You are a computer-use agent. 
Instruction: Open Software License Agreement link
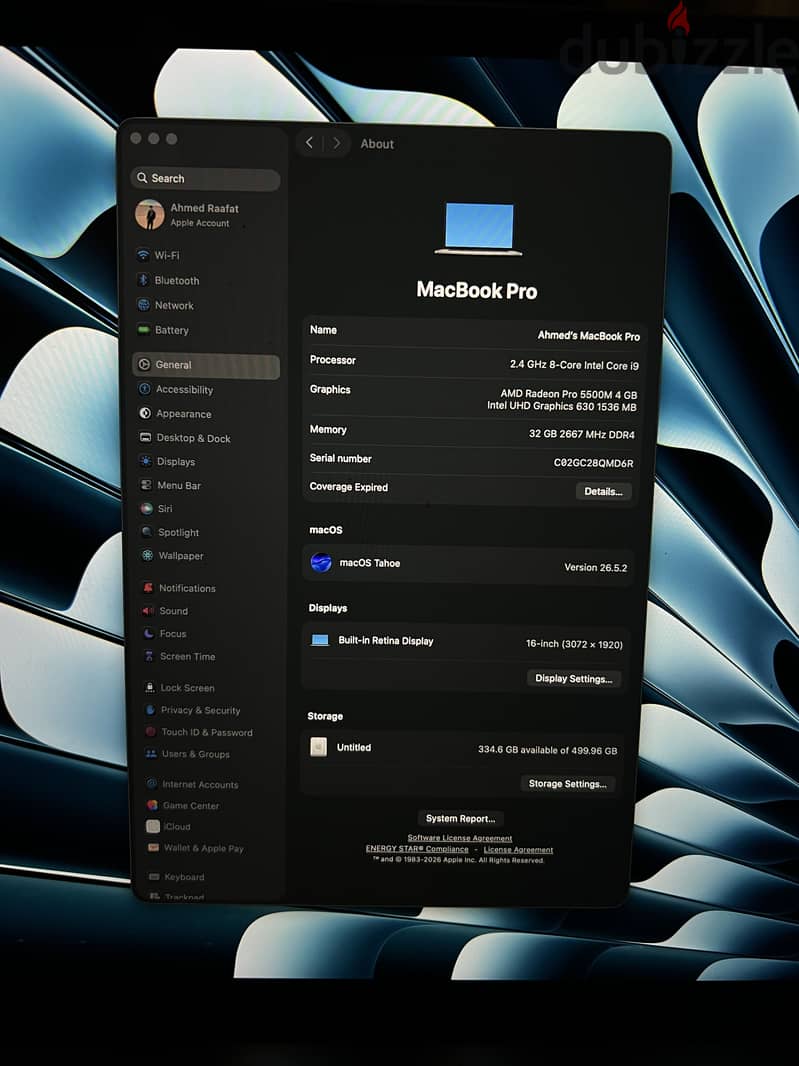pos(460,838)
